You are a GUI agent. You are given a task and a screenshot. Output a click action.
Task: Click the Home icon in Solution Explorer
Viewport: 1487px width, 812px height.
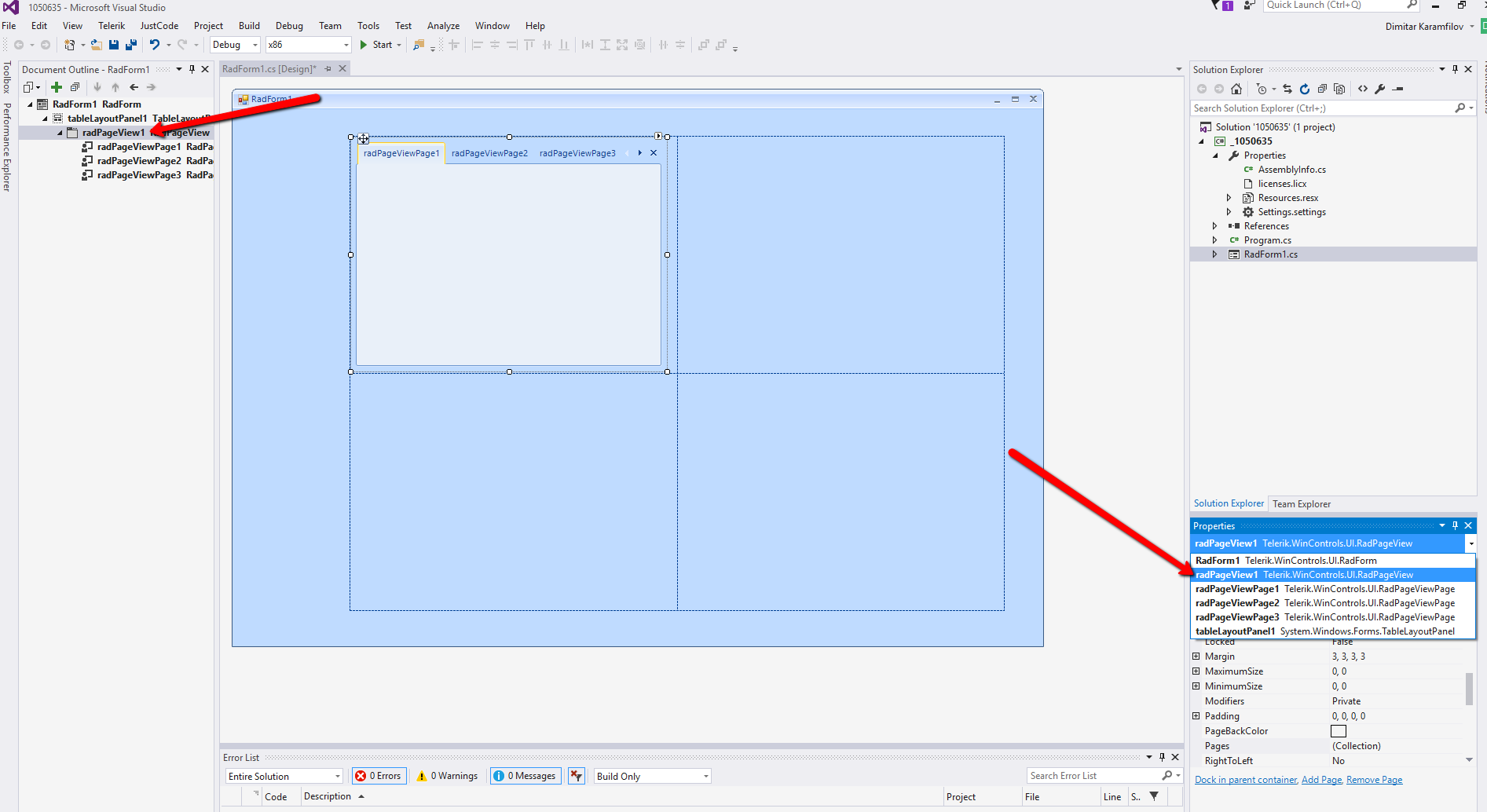1236,89
